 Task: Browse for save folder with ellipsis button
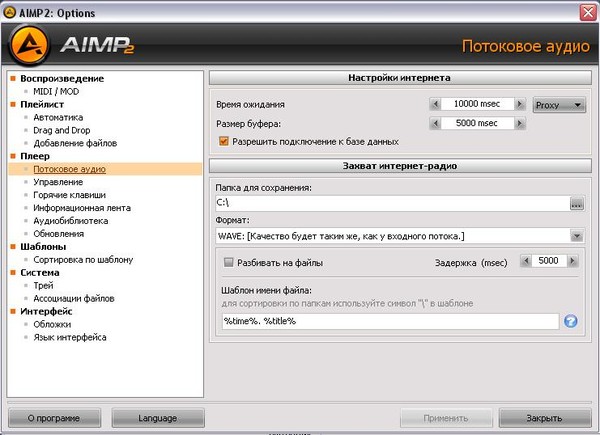point(577,204)
